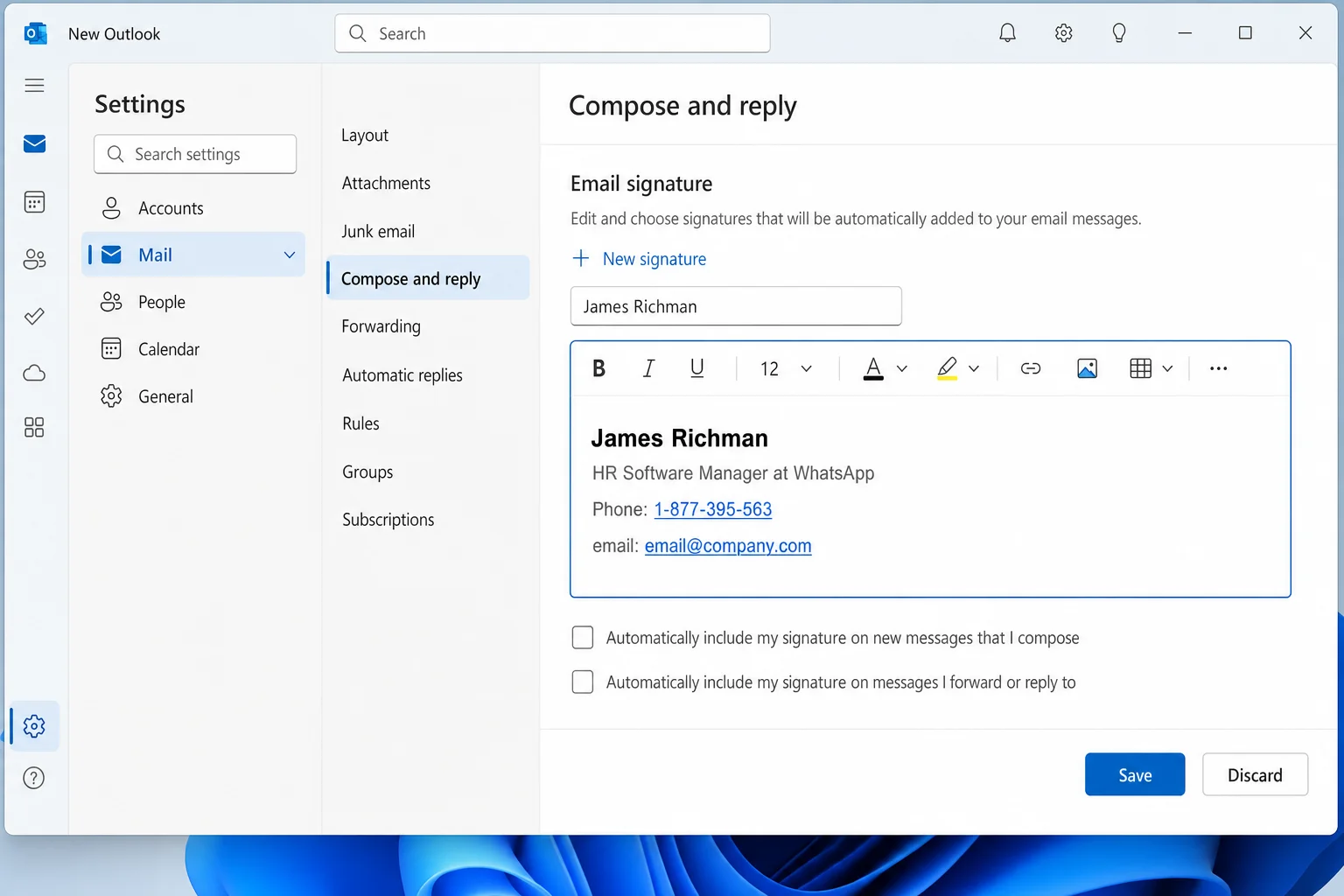Click the Settings gear in left rail
The width and height of the screenshot is (1344, 896).
(34, 726)
